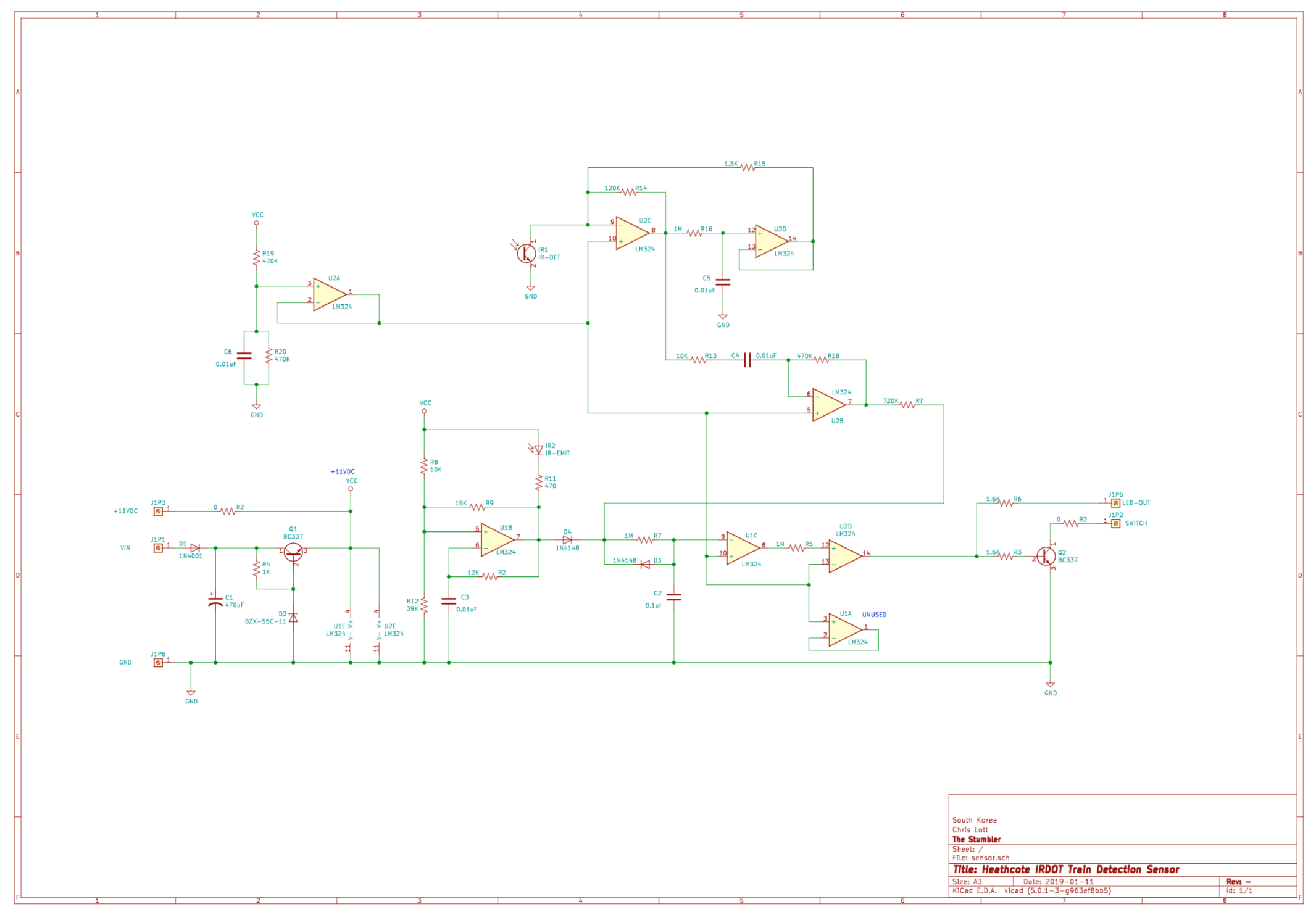Screen dimensions: 1316x912
Task: Select the C5 capacitor symbol
Action: coord(722,282)
